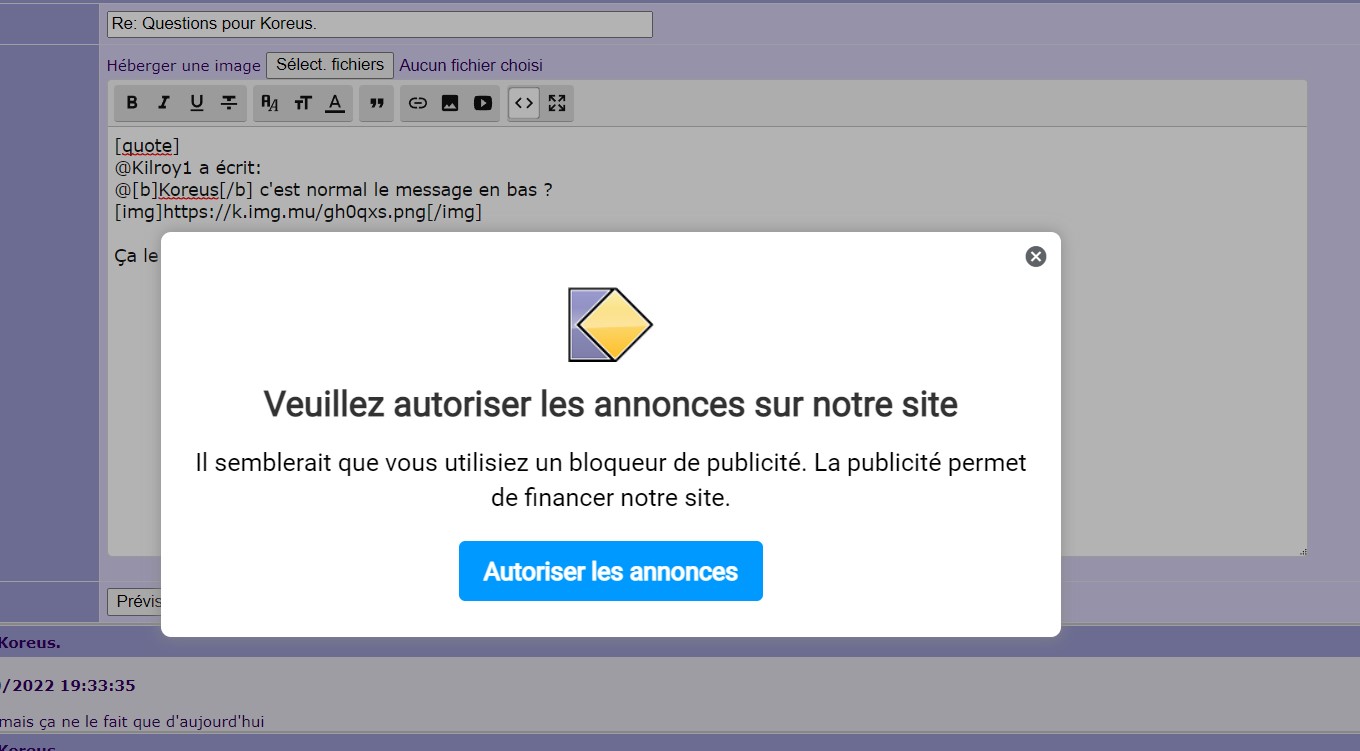Open the font family picker
Screen dimensions: 1360x751
click(270, 103)
